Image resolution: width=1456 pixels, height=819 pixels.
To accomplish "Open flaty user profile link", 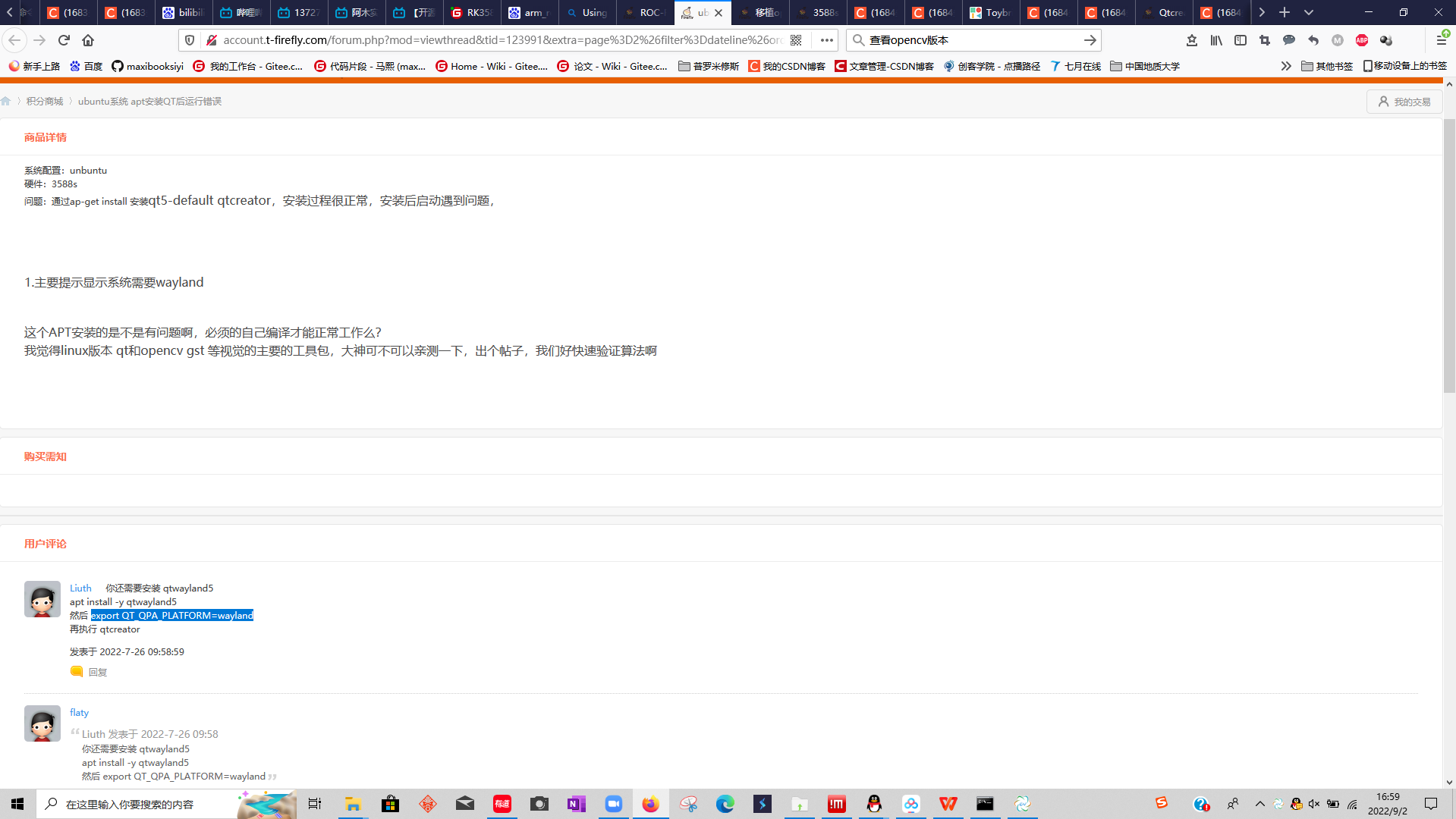I will click(x=79, y=712).
